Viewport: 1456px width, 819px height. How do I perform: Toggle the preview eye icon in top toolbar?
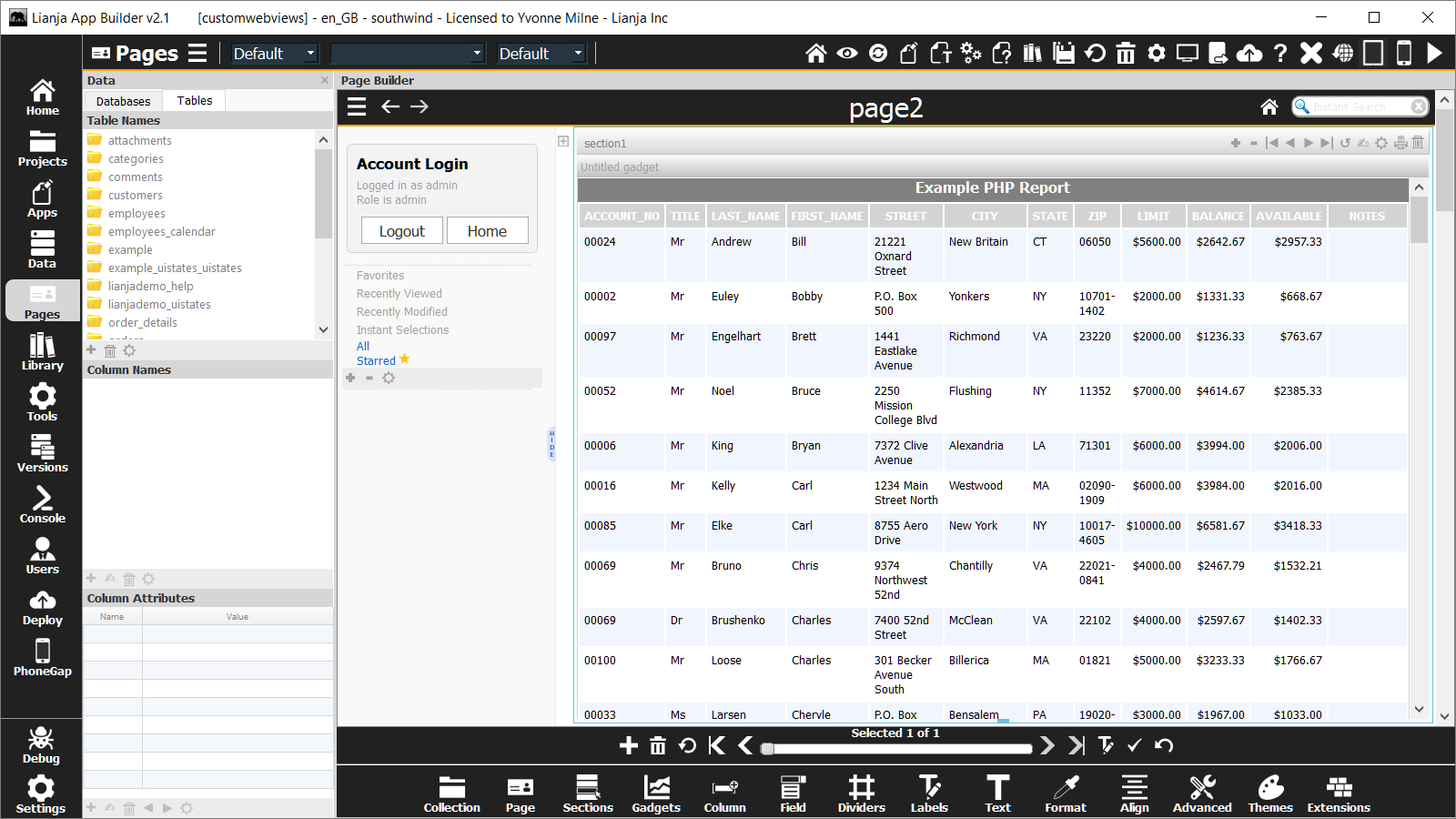point(847,54)
